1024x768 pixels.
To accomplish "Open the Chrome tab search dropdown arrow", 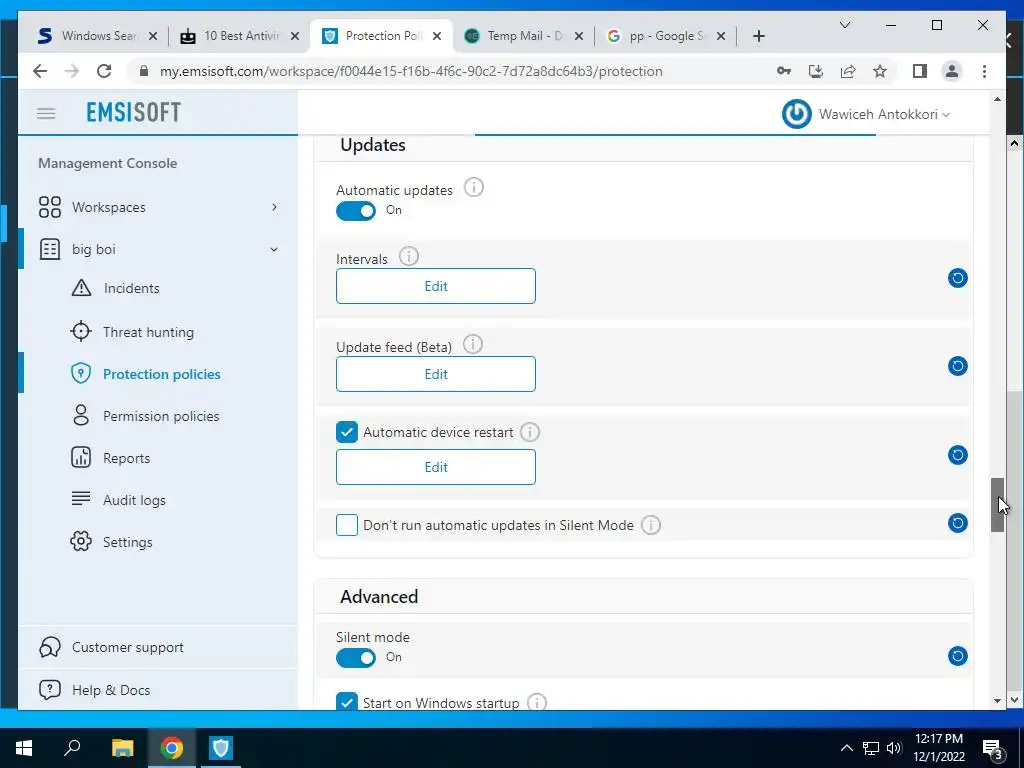I will 844,25.
